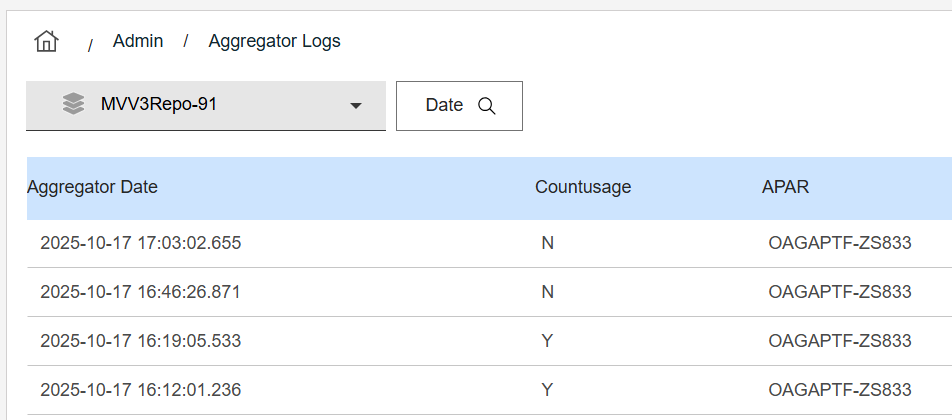Image resolution: width=952 pixels, height=420 pixels.
Task: Click the Countusage column header
Action: (583, 187)
